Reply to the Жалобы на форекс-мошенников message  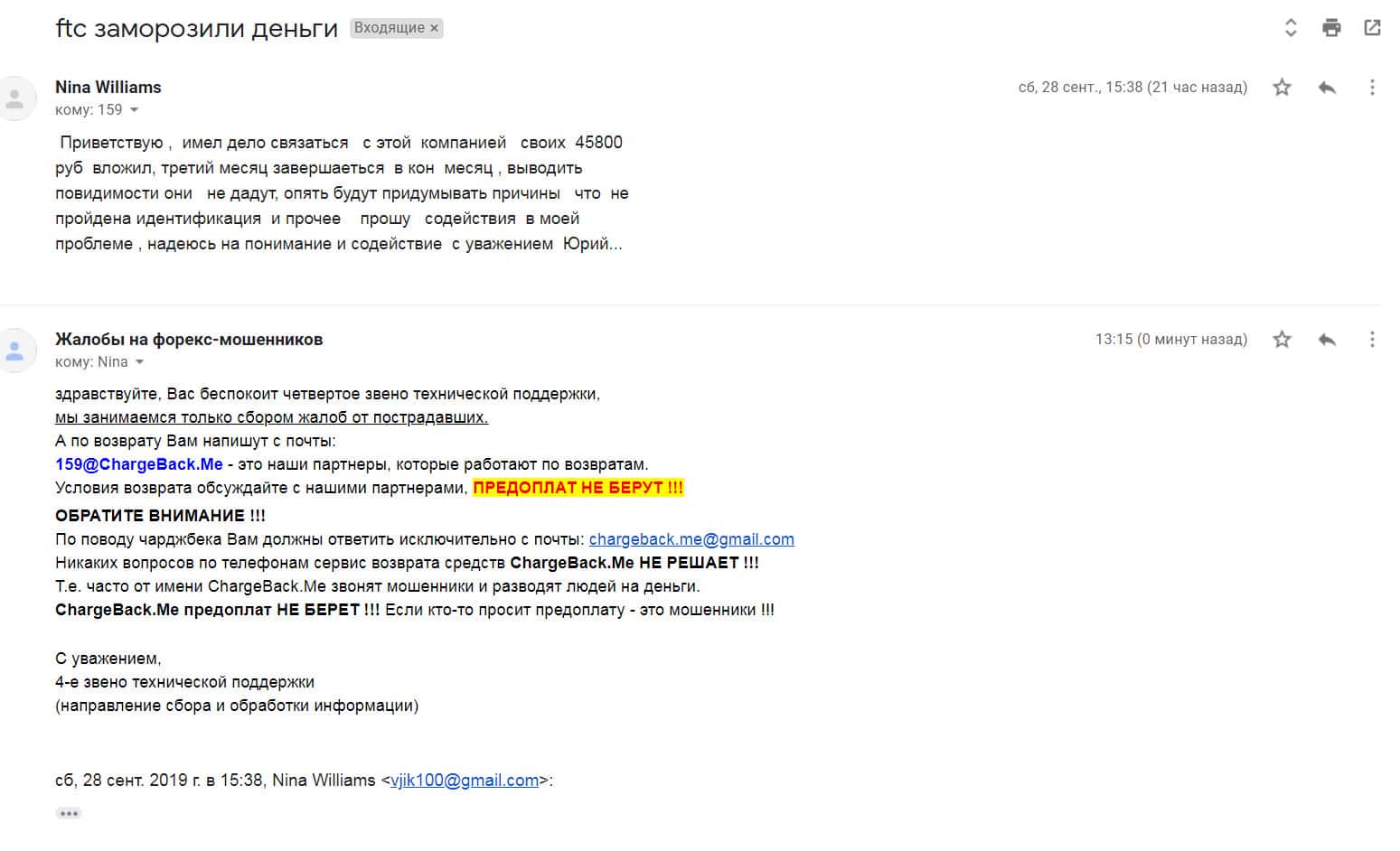pos(1327,340)
